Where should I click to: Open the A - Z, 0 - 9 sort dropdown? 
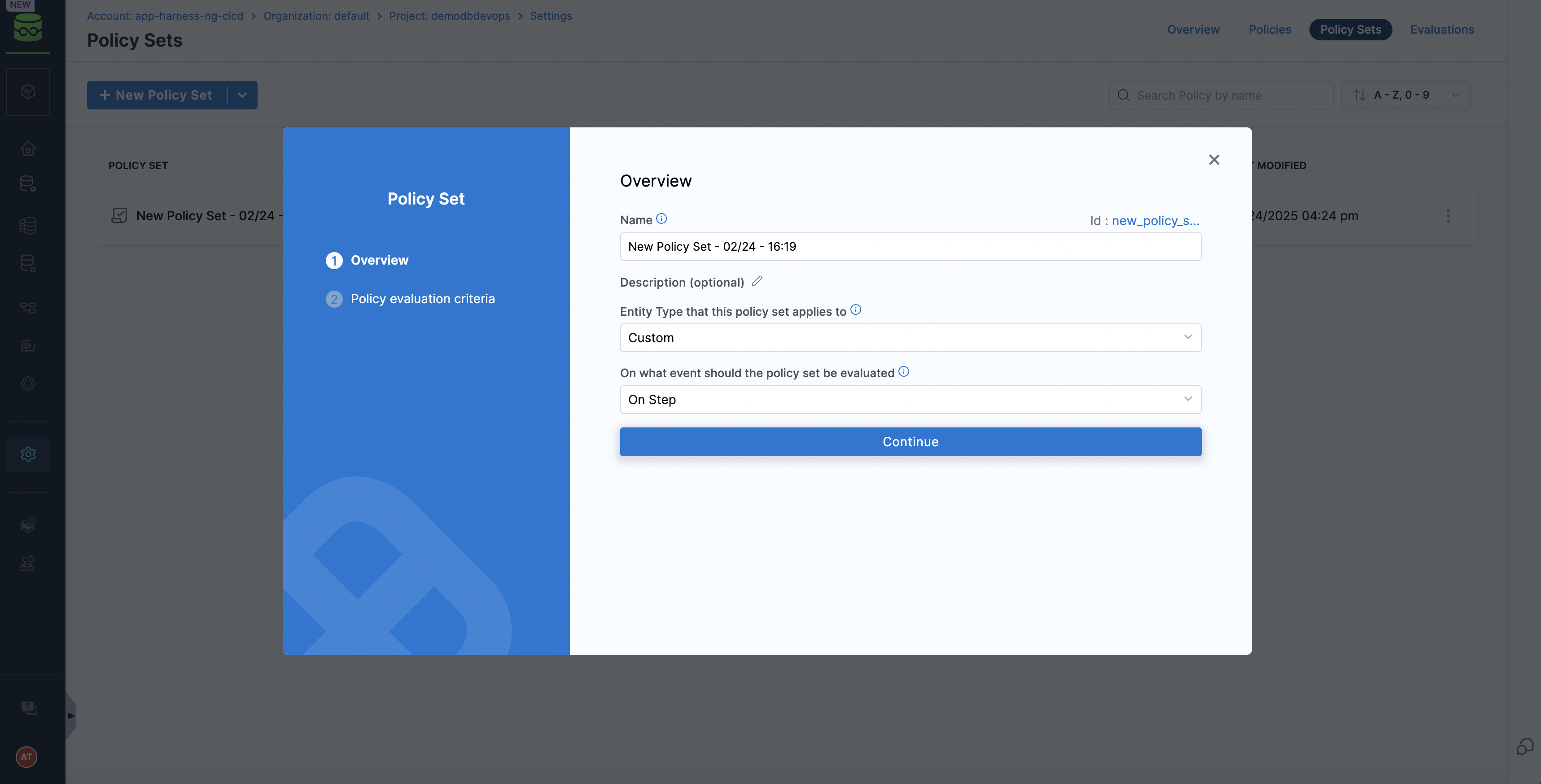click(1405, 95)
